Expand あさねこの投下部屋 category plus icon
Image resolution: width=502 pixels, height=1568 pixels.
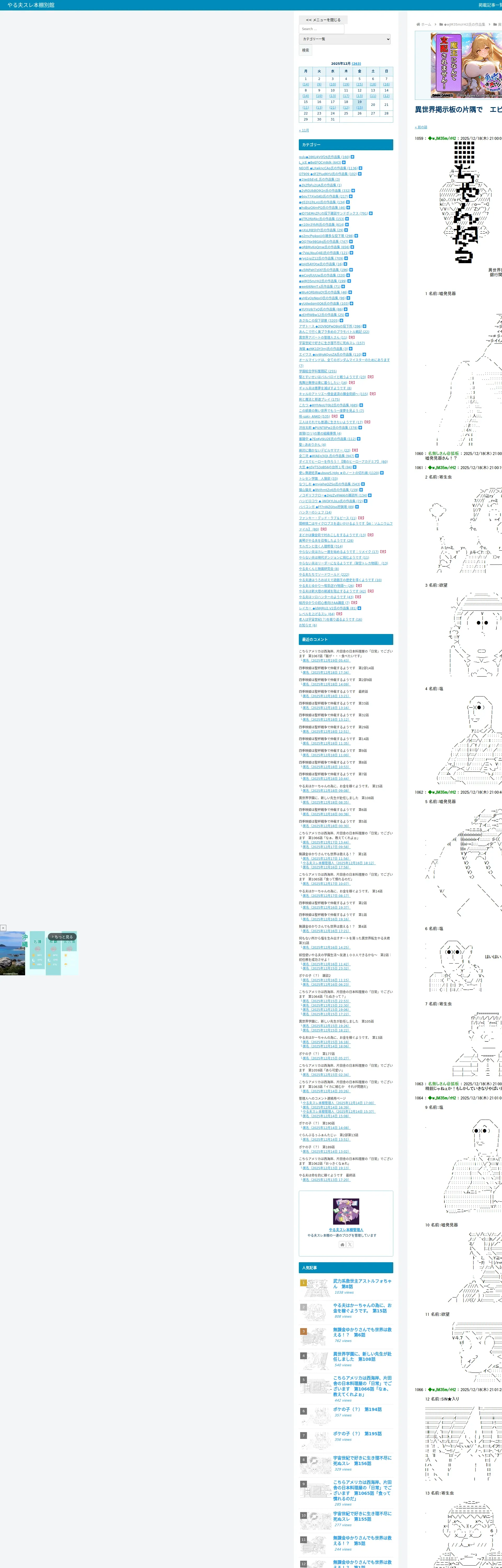point(341,320)
